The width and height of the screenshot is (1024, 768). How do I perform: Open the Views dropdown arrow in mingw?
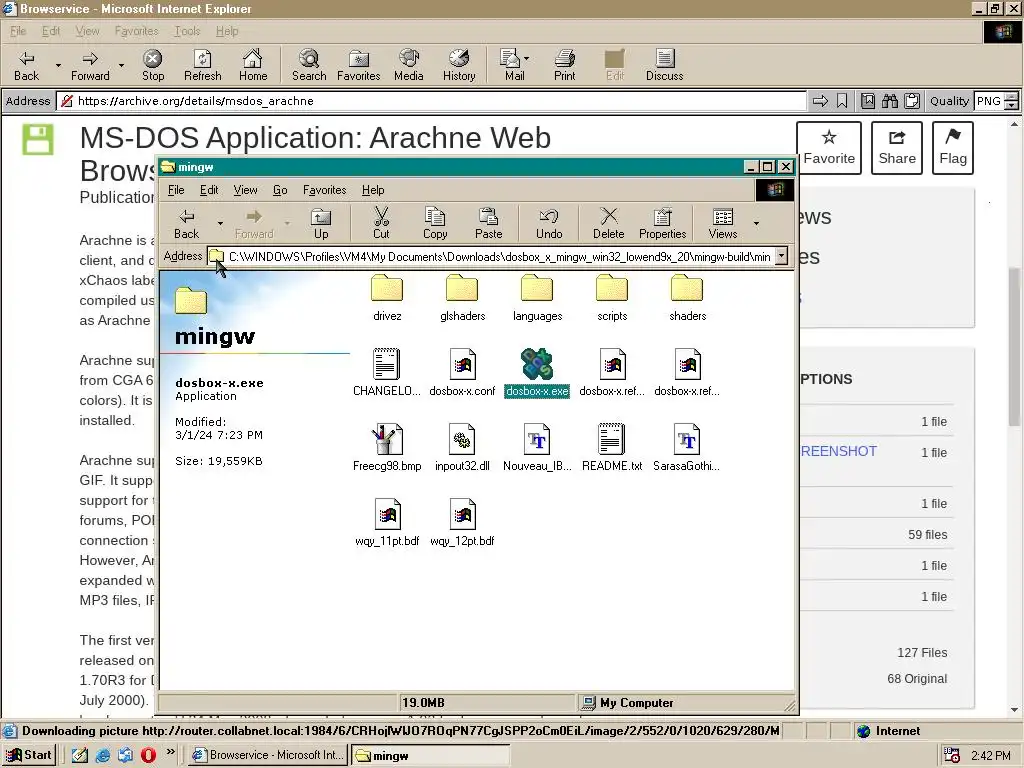pos(756,223)
